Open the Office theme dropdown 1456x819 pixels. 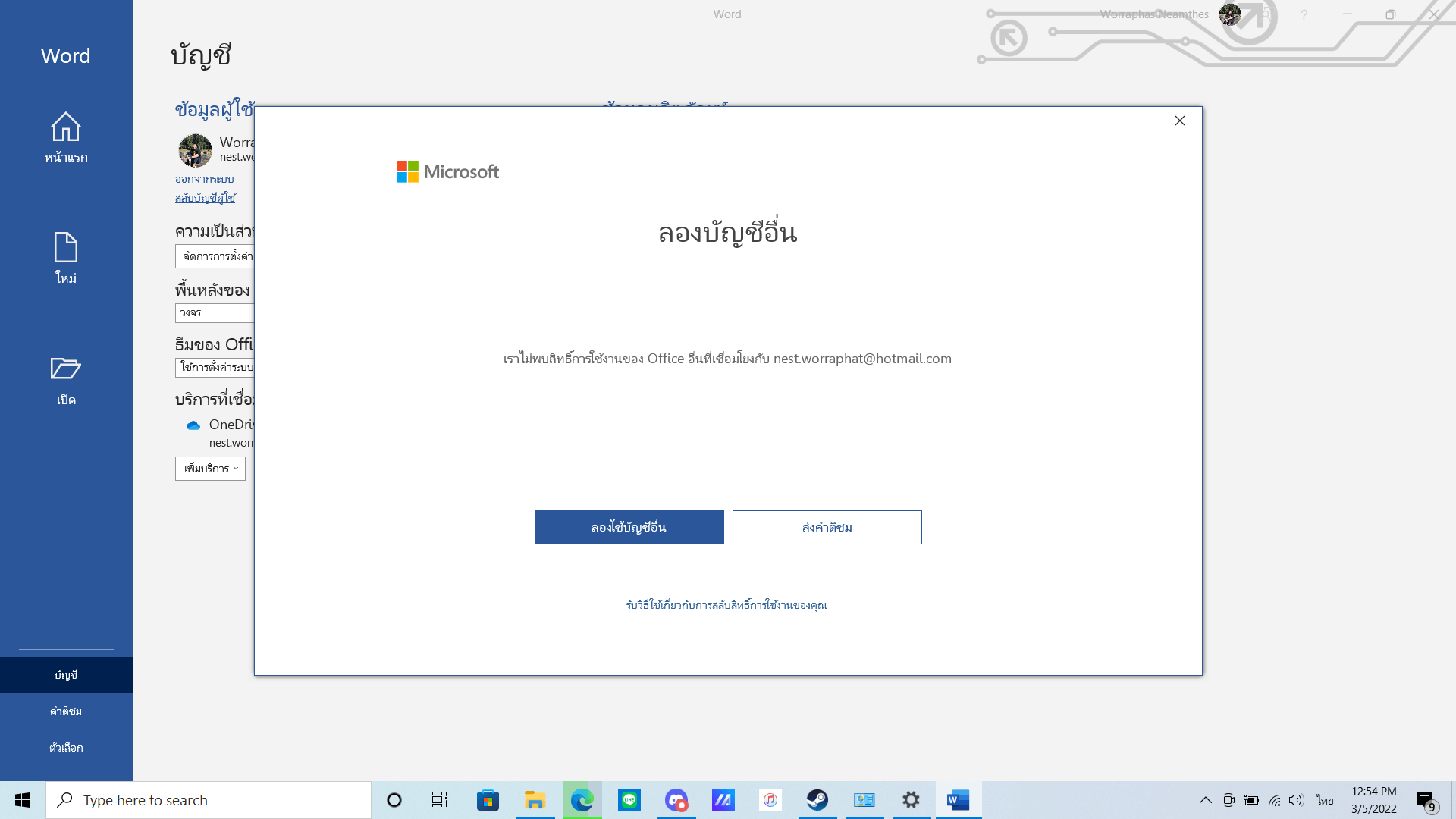pyautogui.click(x=215, y=367)
